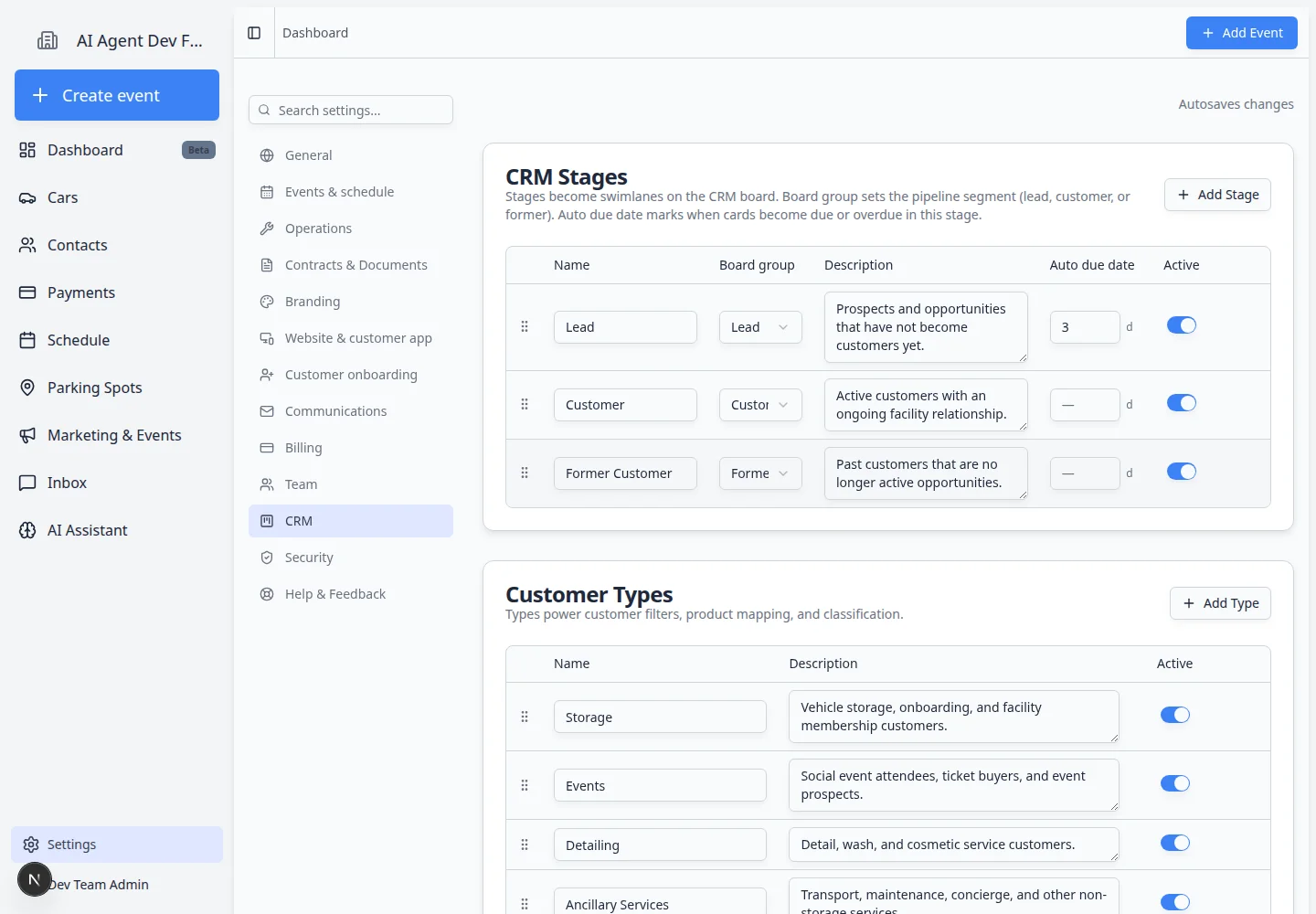Toggle Ancillary Services active switch
This screenshot has height=914, width=1316.
click(1175, 902)
